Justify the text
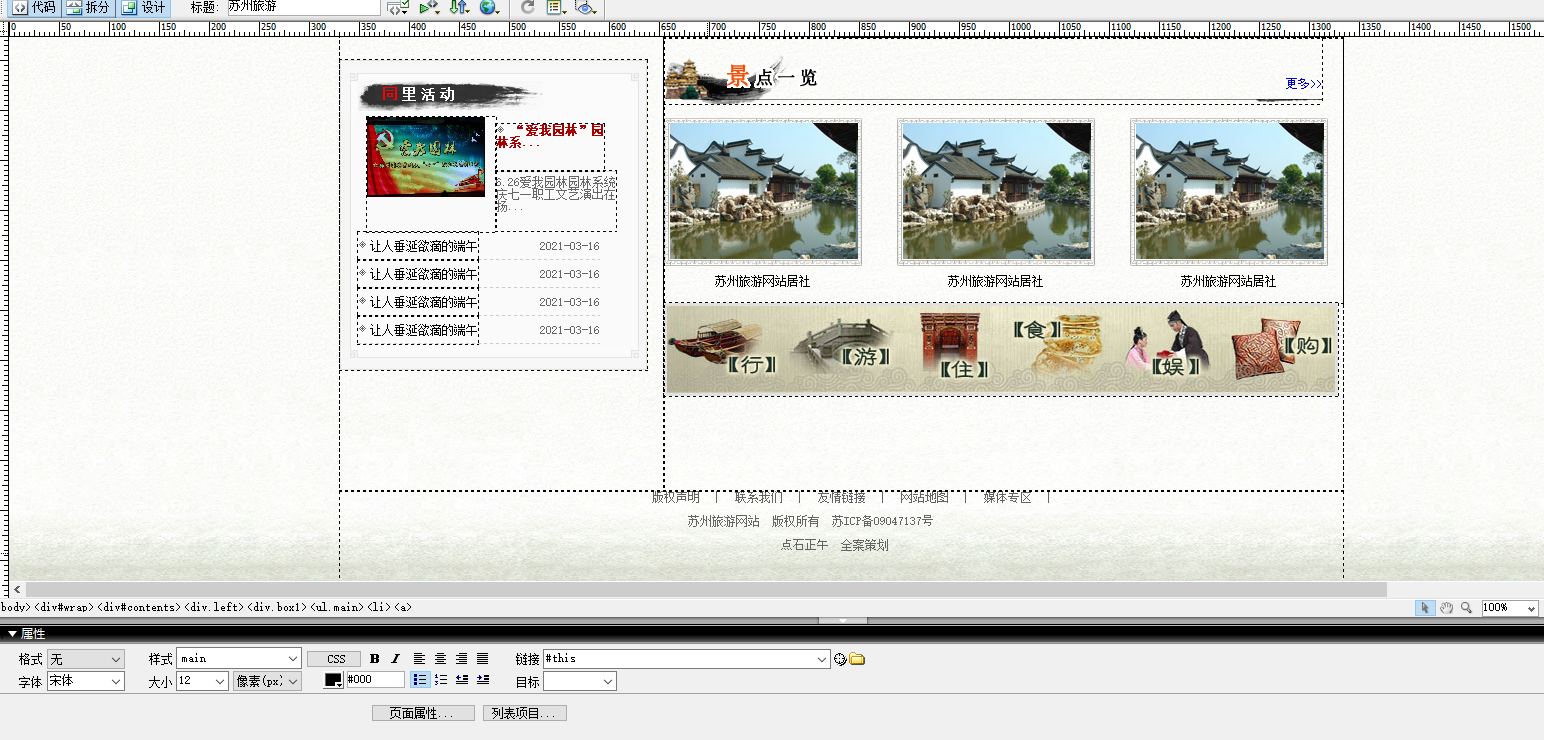Viewport: 1544px width, 740px height. click(x=483, y=659)
